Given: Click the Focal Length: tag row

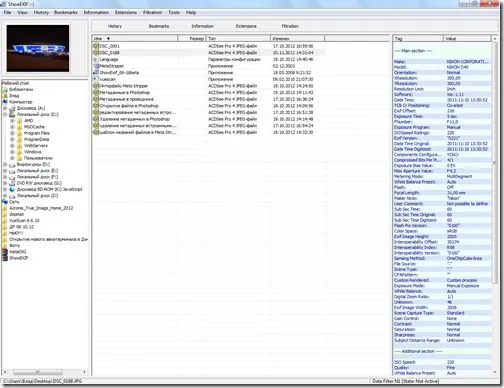Looking at the screenshot, I should point(442,193).
